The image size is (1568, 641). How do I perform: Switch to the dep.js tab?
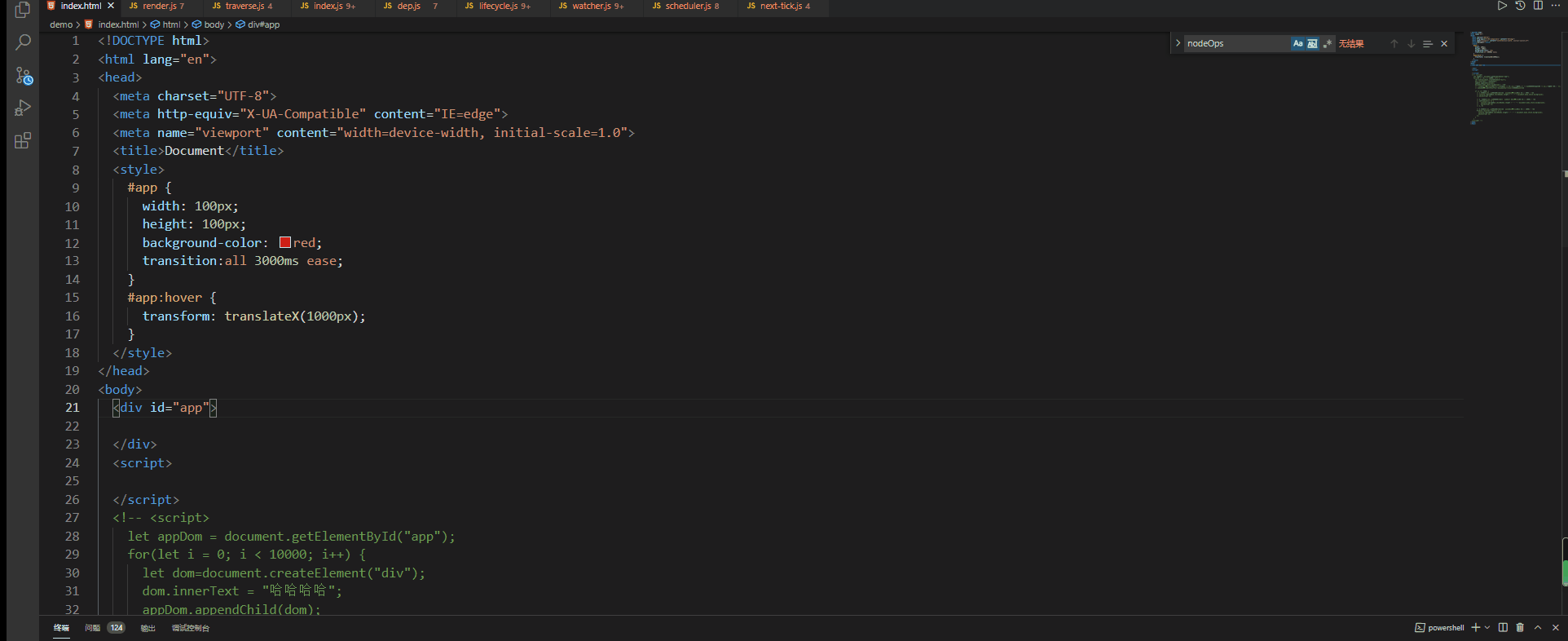409,6
